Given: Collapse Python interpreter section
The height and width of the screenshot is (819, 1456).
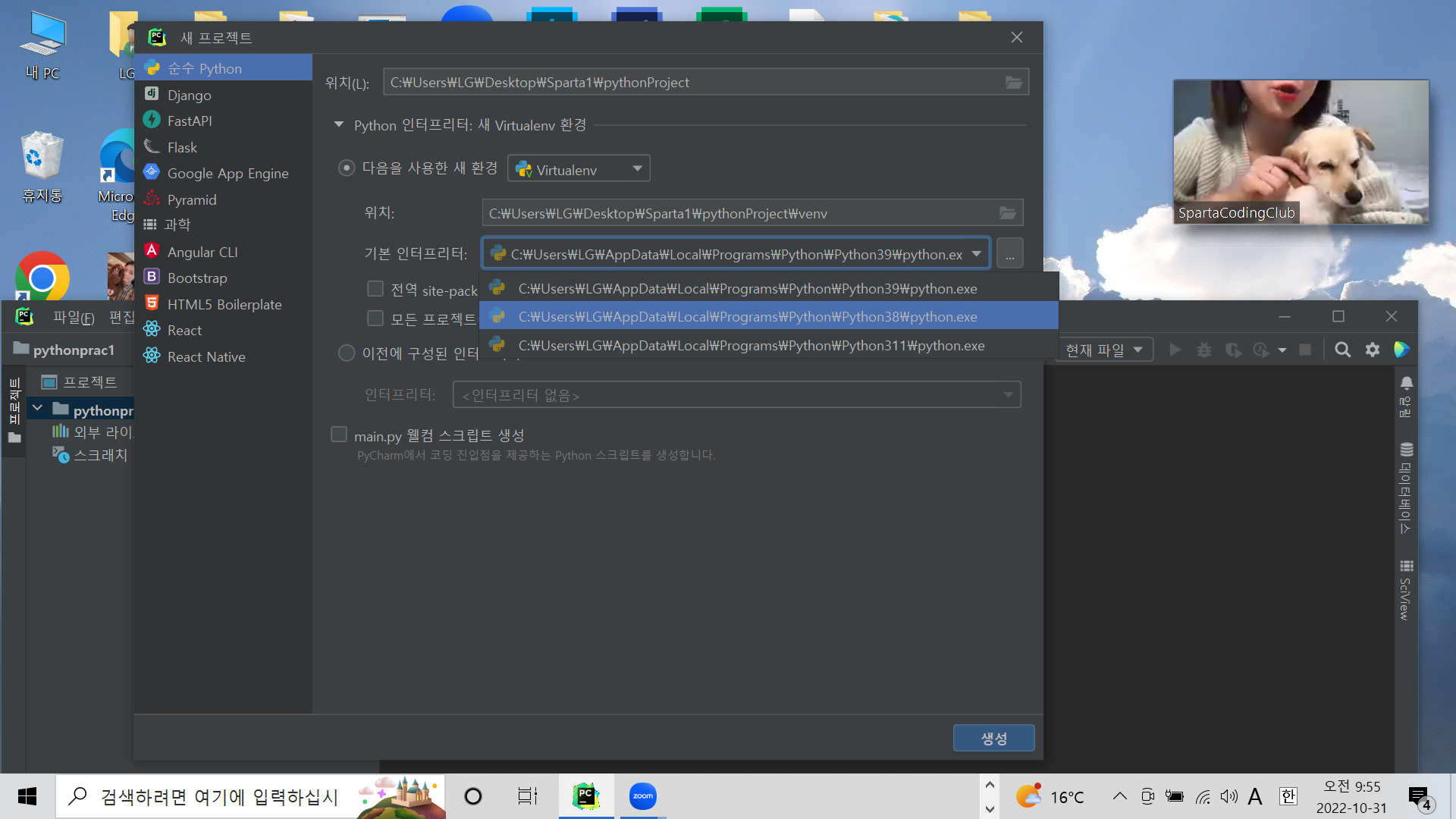Looking at the screenshot, I should tap(339, 124).
